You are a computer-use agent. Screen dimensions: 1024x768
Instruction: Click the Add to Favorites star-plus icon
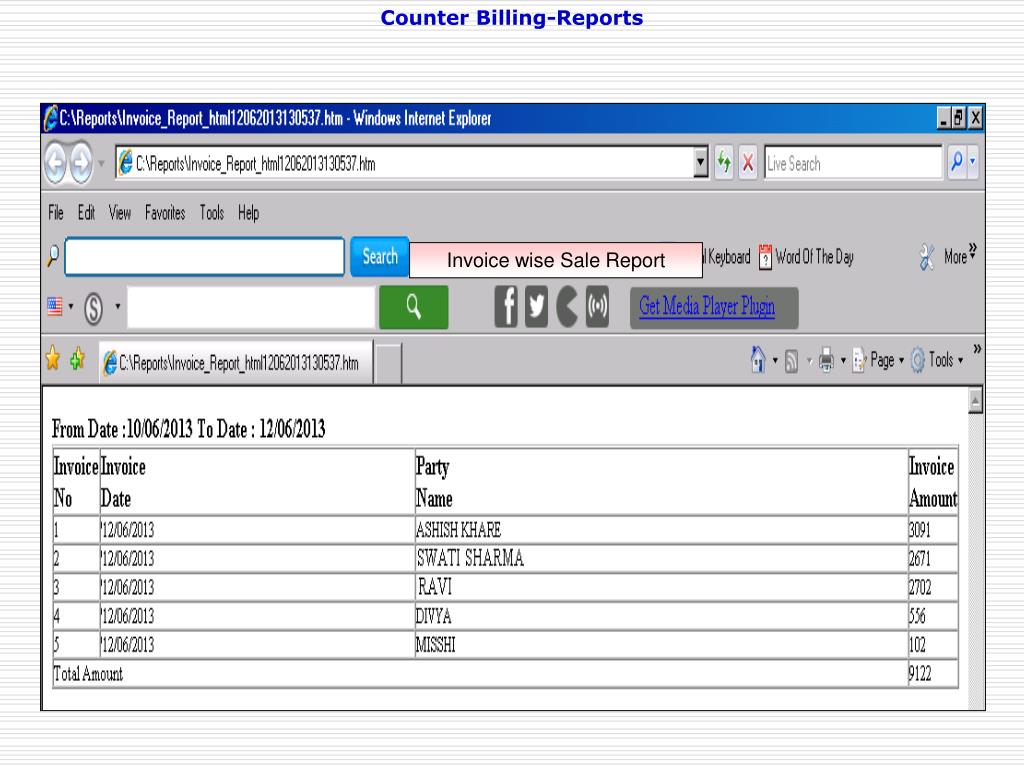pos(78,359)
